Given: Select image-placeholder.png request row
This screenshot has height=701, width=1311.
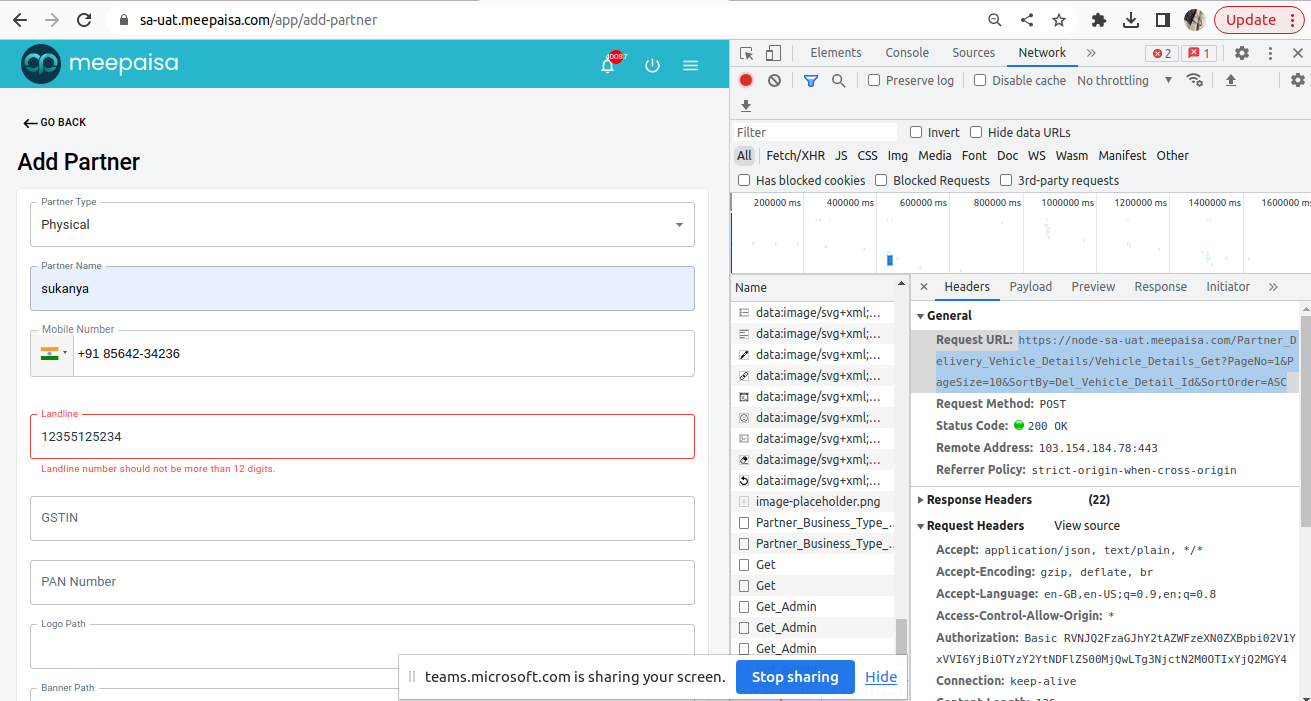Looking at the screenshot, I should click(813, 502).
